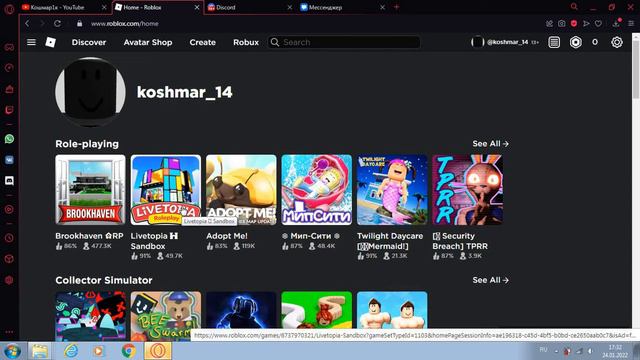Open File Explorer from the taskbar
This screenshot has width=640, height=360.
[x=40, y=351]
